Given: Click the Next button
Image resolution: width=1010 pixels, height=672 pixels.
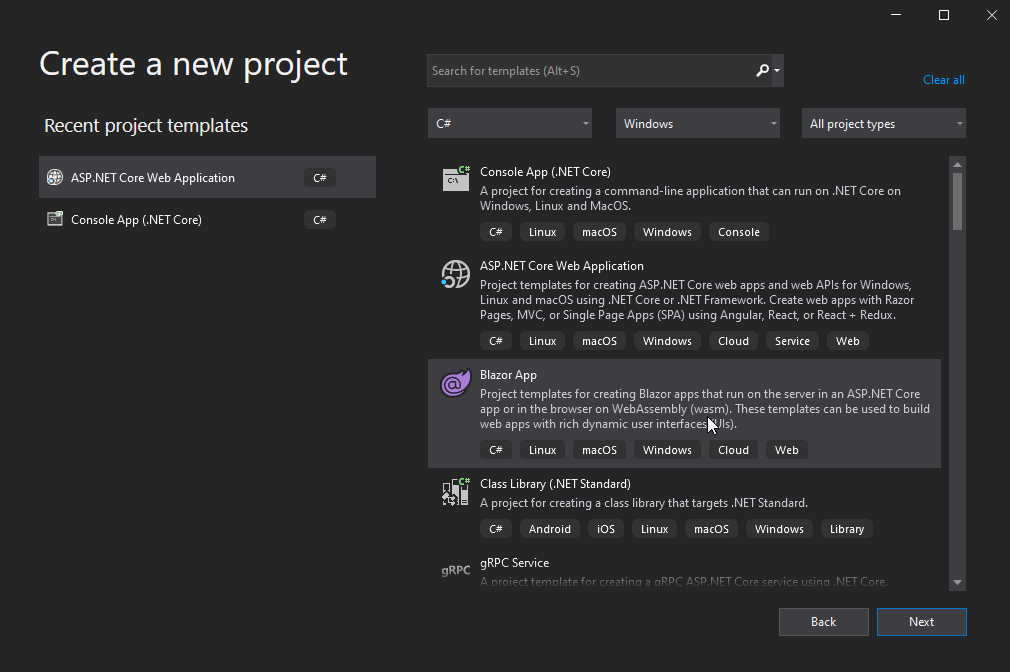Looking at the screenshot, I should 921,622.
